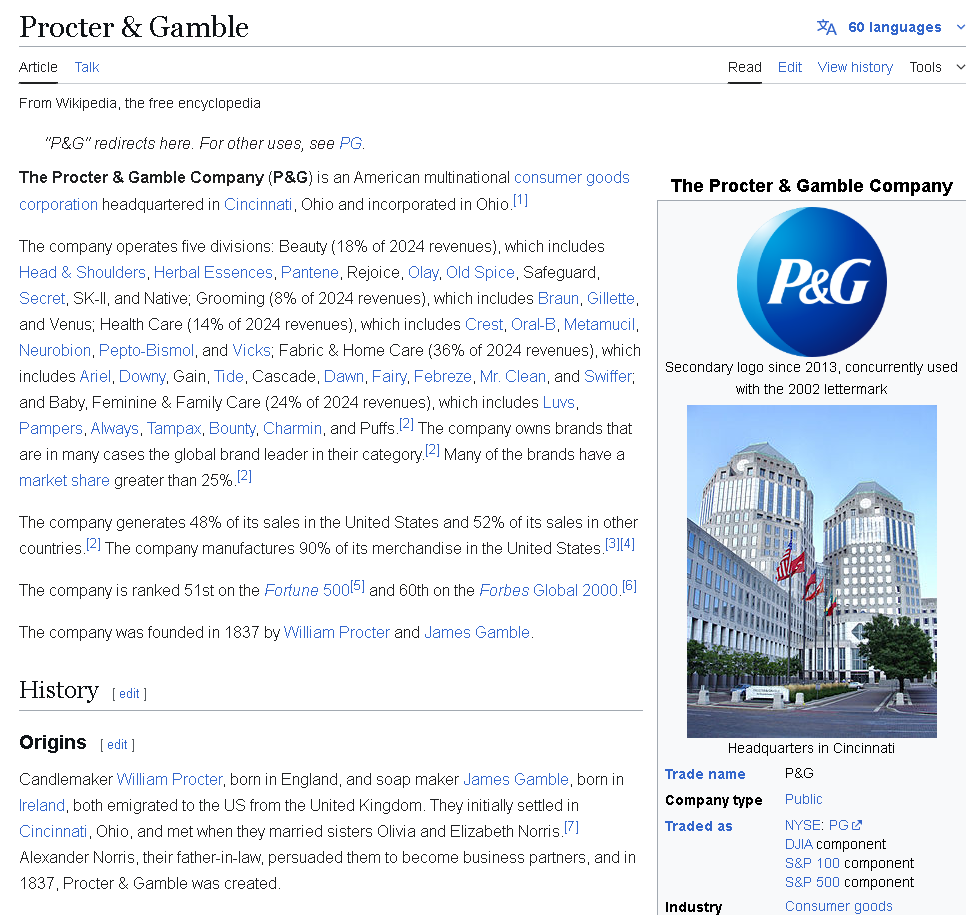Follow the Ireland link
The height and width of the screenshot is (915, 966).
[42, 805]
